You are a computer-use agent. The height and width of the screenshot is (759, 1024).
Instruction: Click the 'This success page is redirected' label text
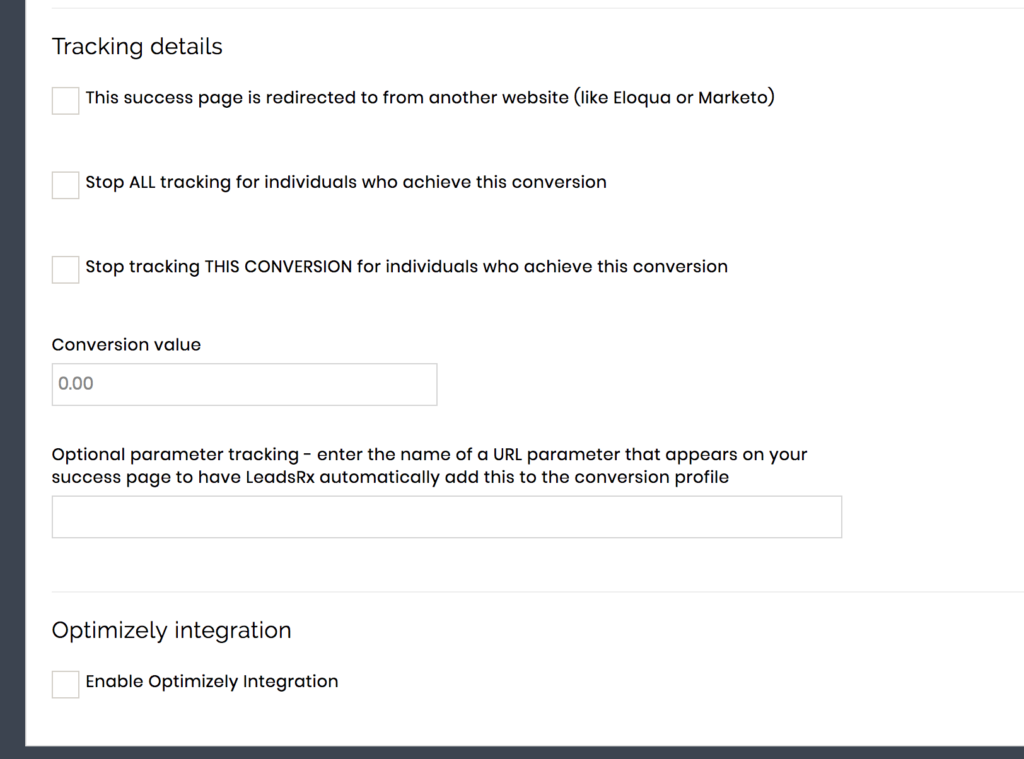pos(327,97)
